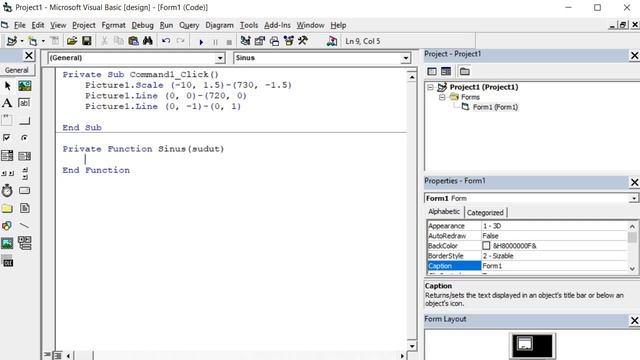This screenshot has height=360, width=640.
Task: Open the File menu
Action: point(20,25)
